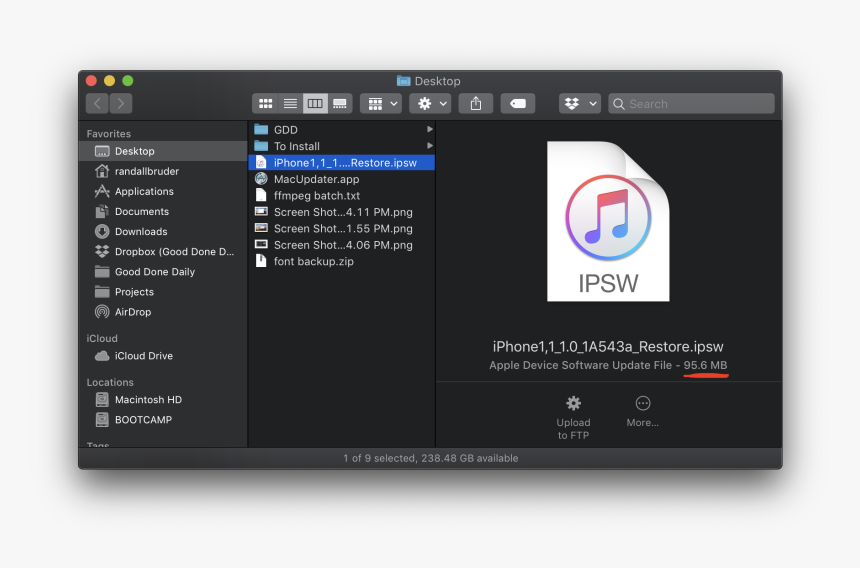Select Macintosh HD under Locations

[x=163, y=400]
